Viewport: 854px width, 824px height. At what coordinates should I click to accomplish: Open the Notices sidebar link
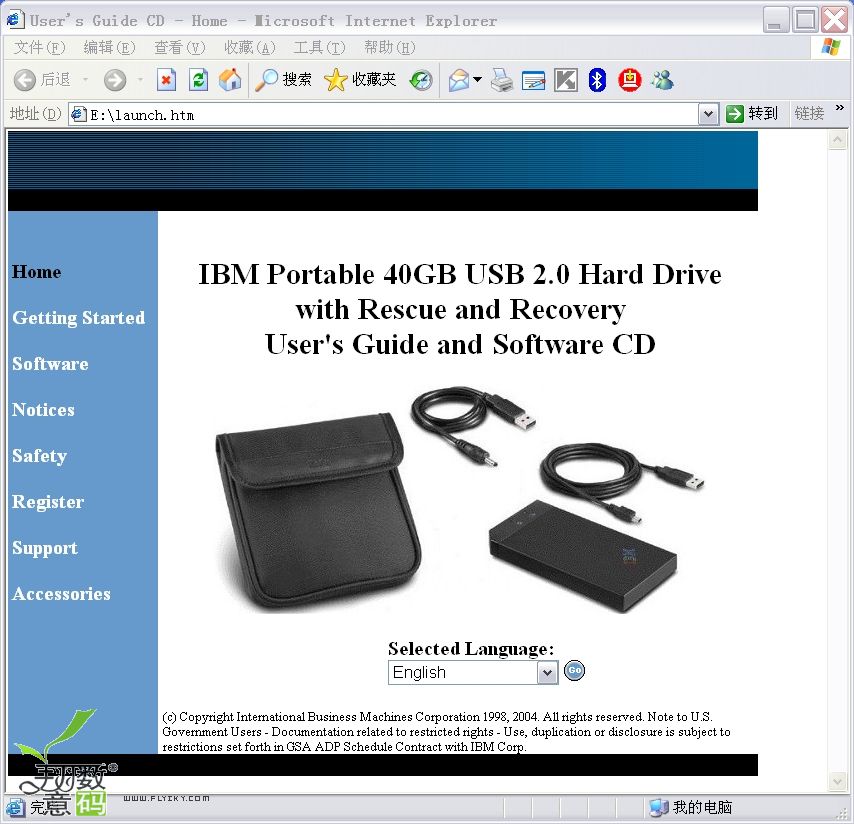pyautogui.click(x=43, y=410)
